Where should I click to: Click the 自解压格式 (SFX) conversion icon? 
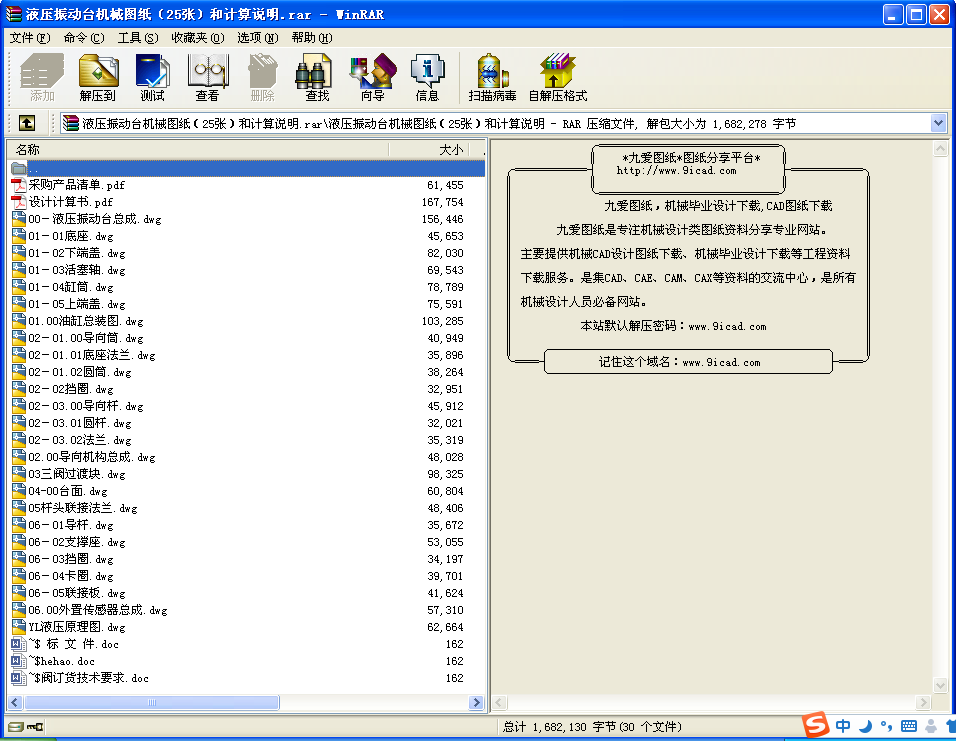557,75
